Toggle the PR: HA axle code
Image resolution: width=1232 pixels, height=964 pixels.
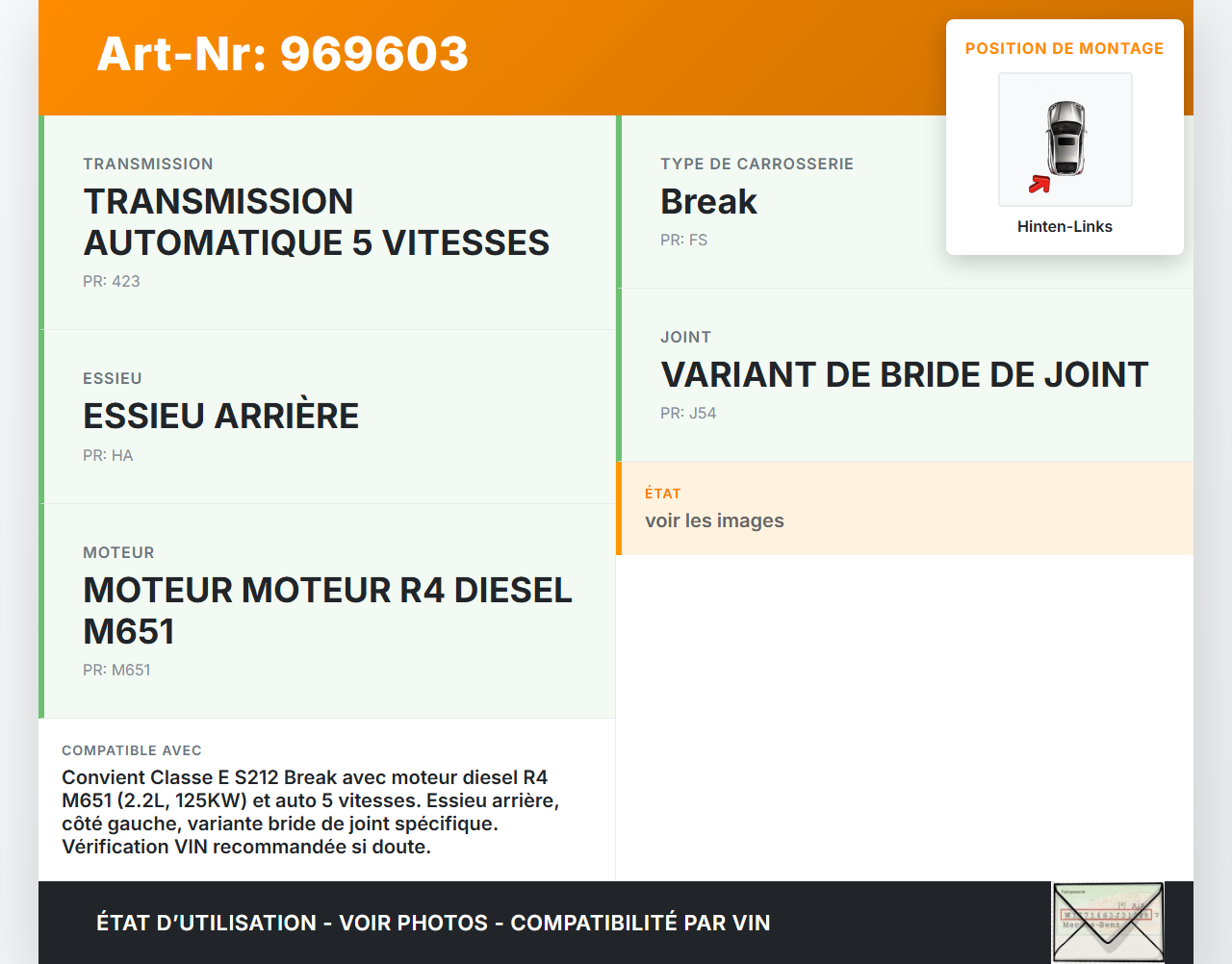pyautogui.click(x=108, y=454)
